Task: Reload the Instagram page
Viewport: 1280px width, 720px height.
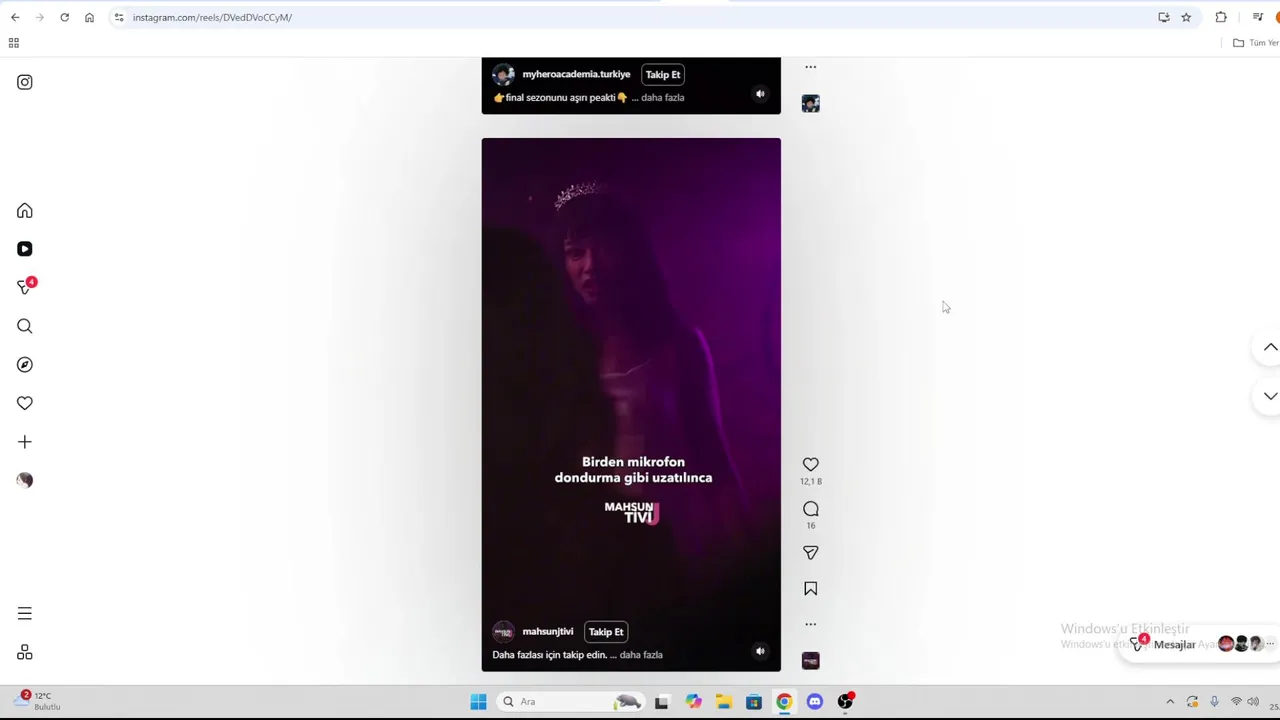Action: tap(64, 17)
